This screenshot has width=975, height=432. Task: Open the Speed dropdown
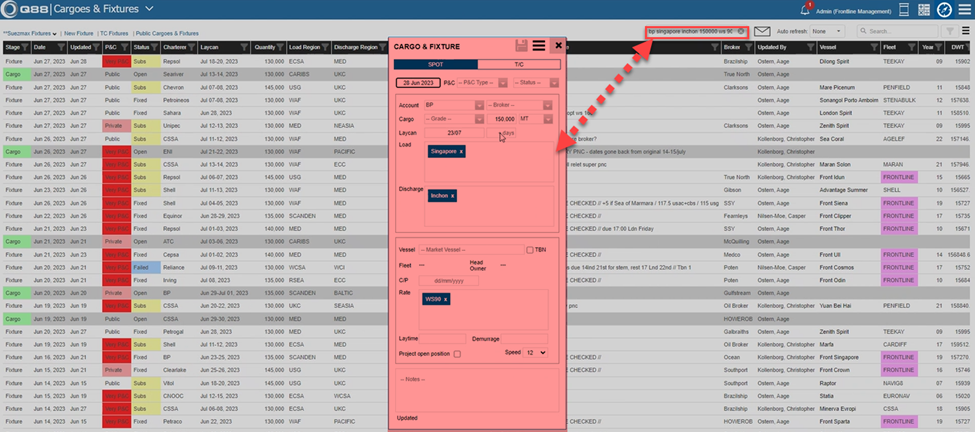[535, 353]
